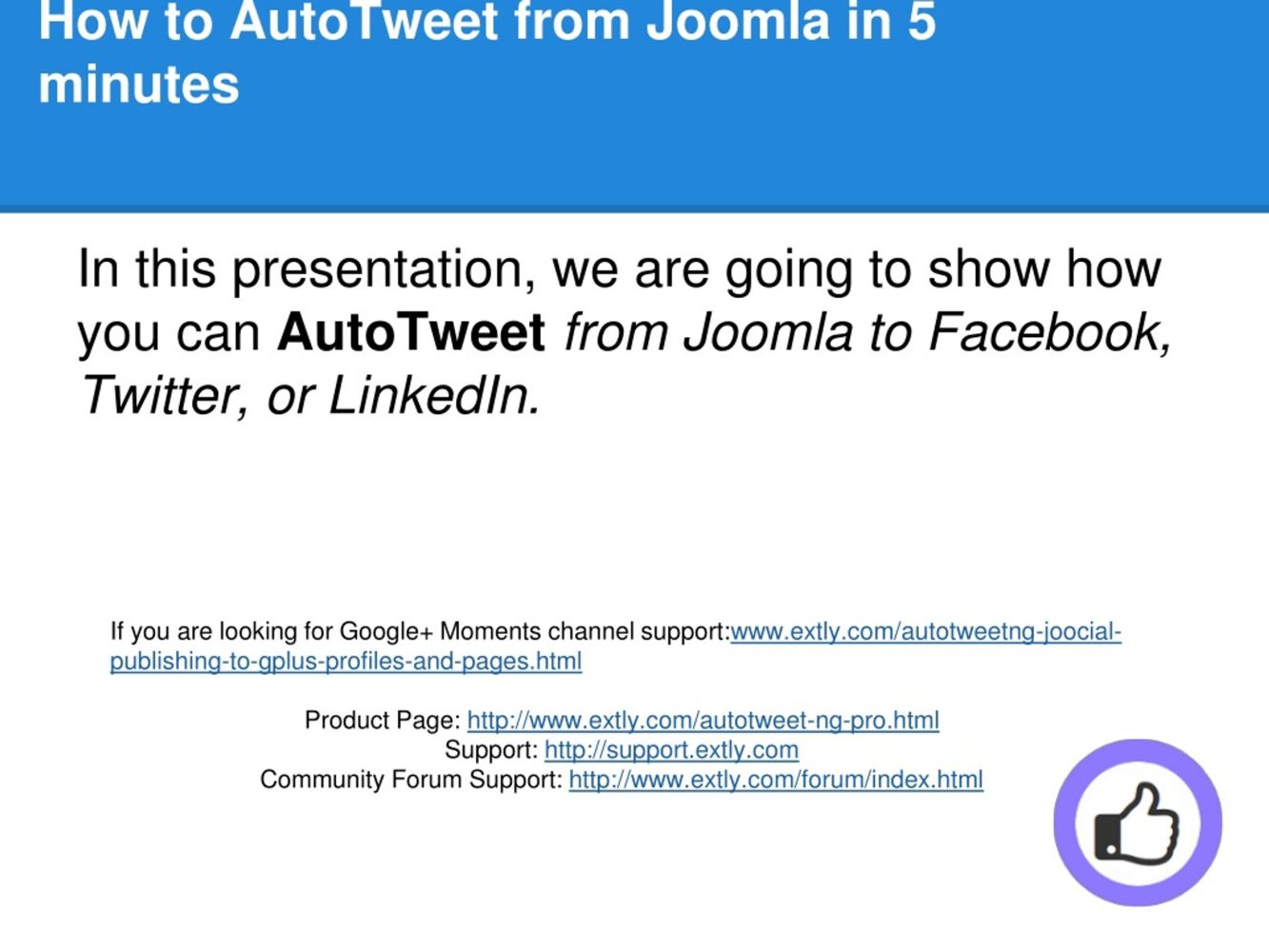Click the "Support:" label before support link

pos(491,749)
